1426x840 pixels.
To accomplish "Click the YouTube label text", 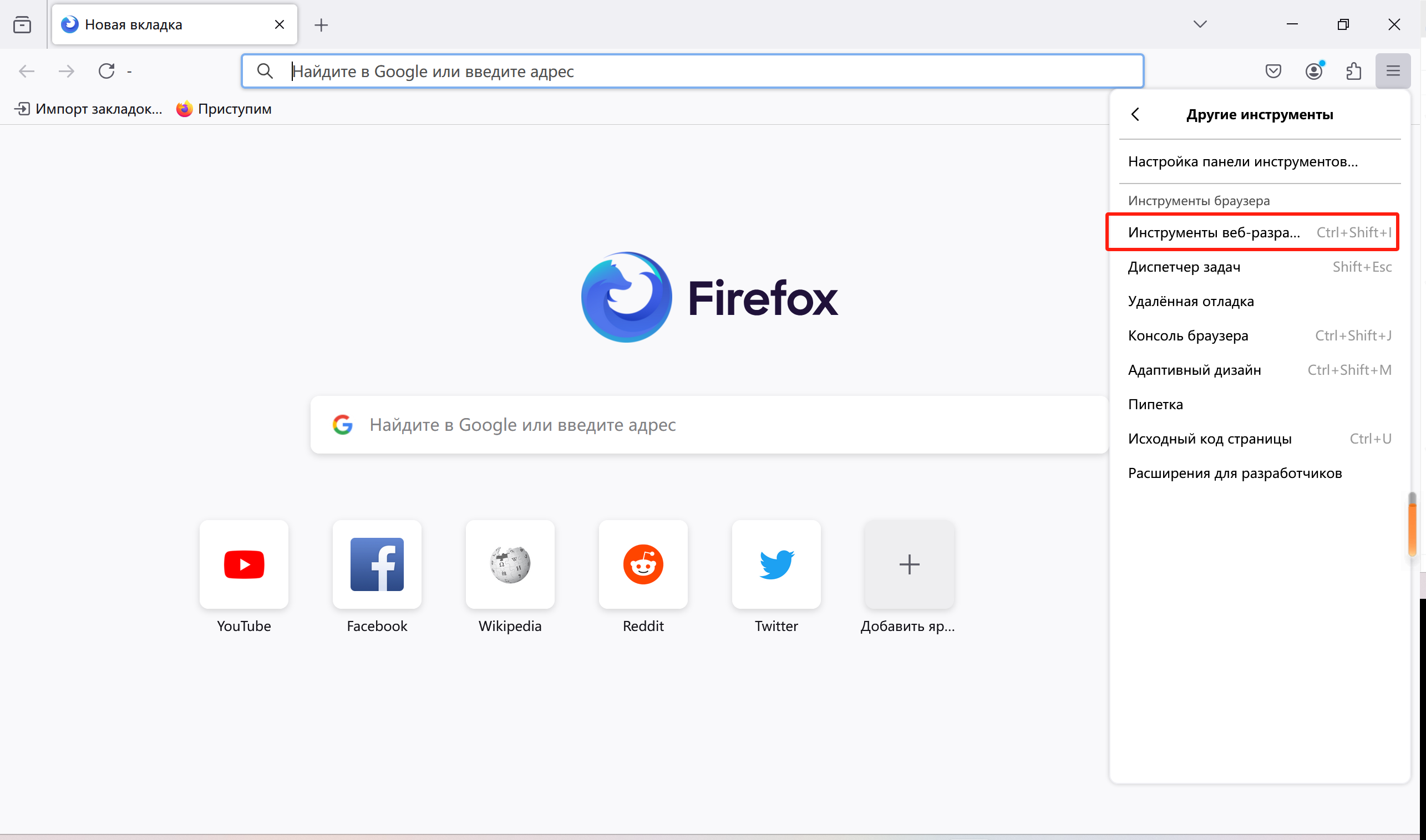I will click(244, 626).
